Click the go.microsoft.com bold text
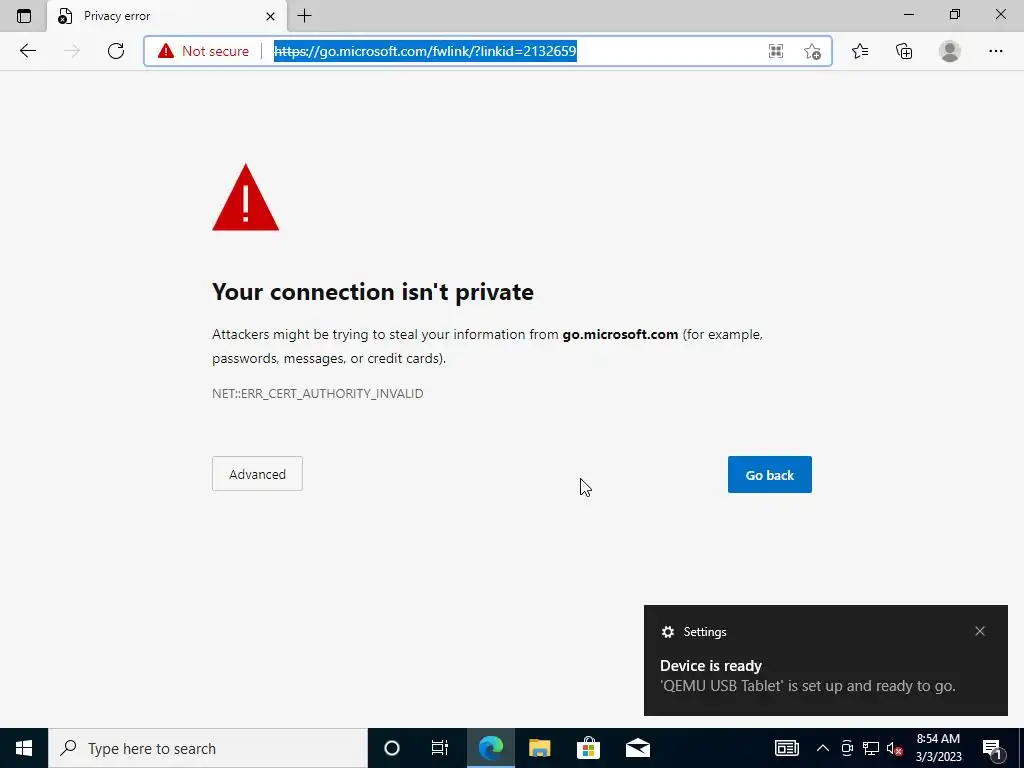Screen dimensions: 1024x768 point(620,334)
